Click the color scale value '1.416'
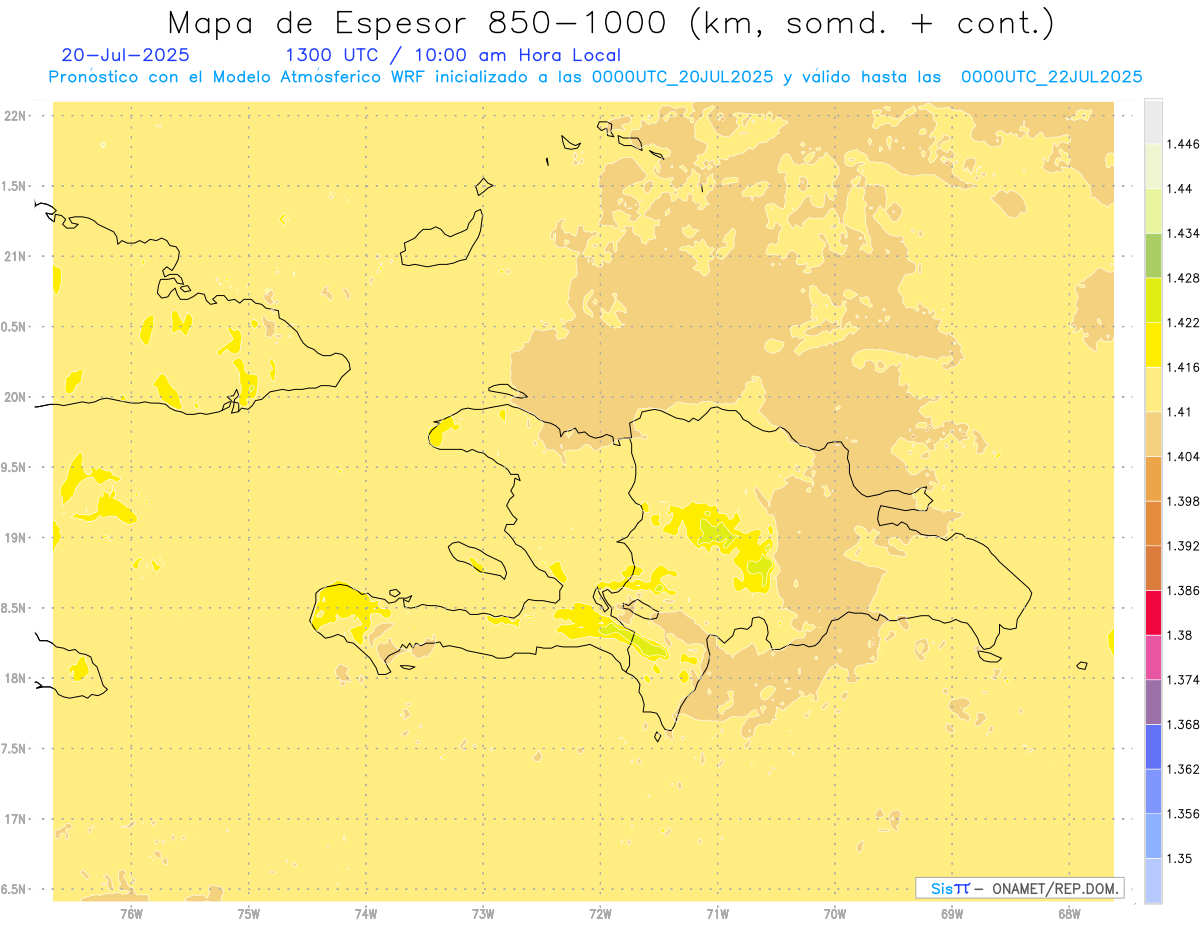 (1182, 367)
